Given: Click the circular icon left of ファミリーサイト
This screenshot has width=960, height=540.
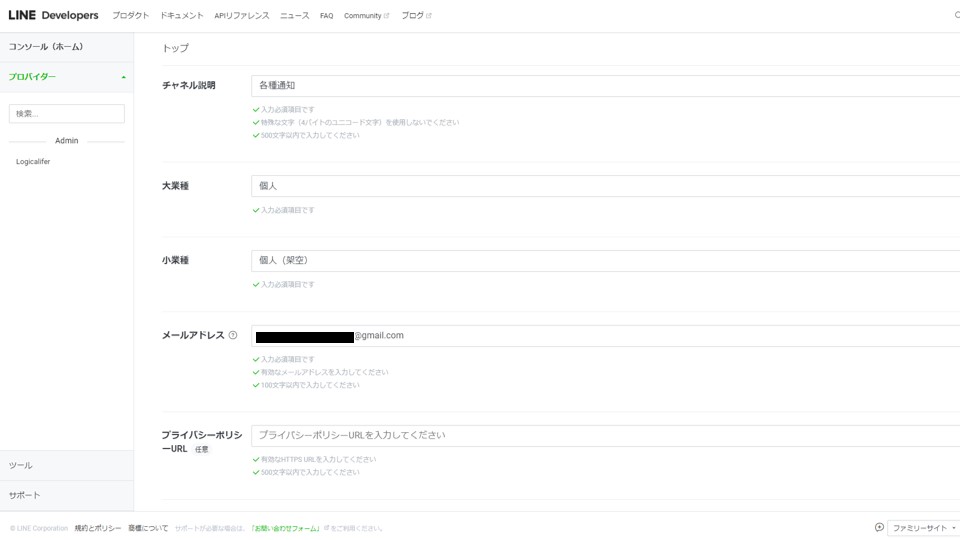Looking at the screenshot, I should (x=879, y=528).
